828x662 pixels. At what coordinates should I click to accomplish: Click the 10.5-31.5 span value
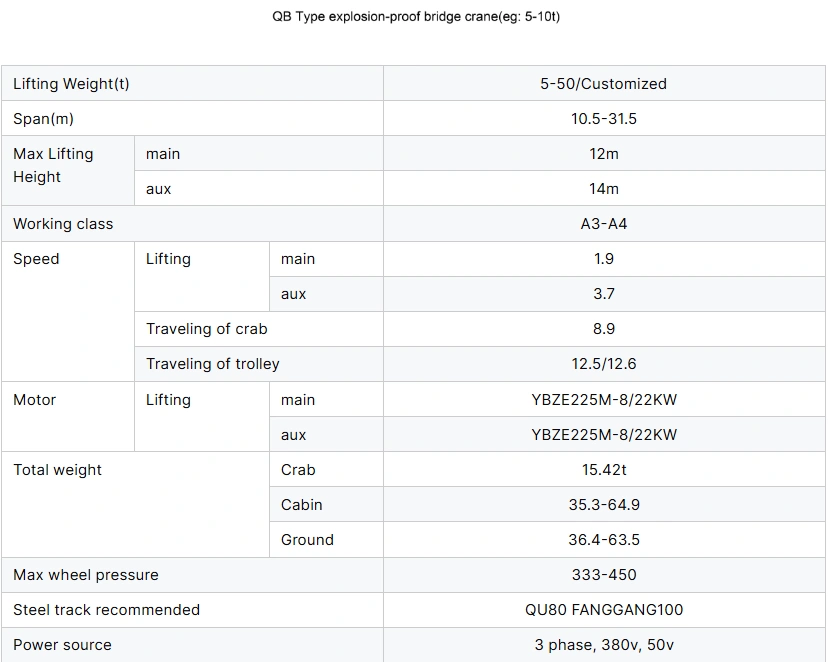603,119
